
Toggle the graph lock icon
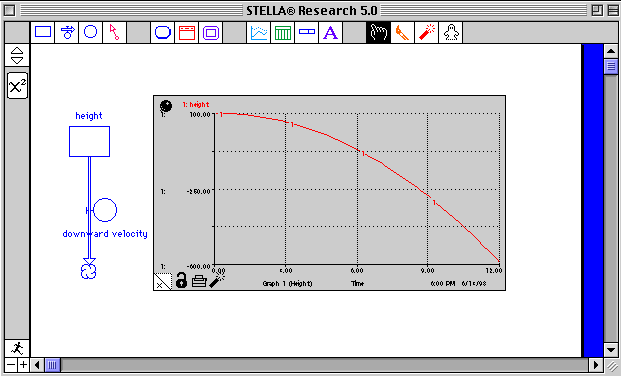181,280
